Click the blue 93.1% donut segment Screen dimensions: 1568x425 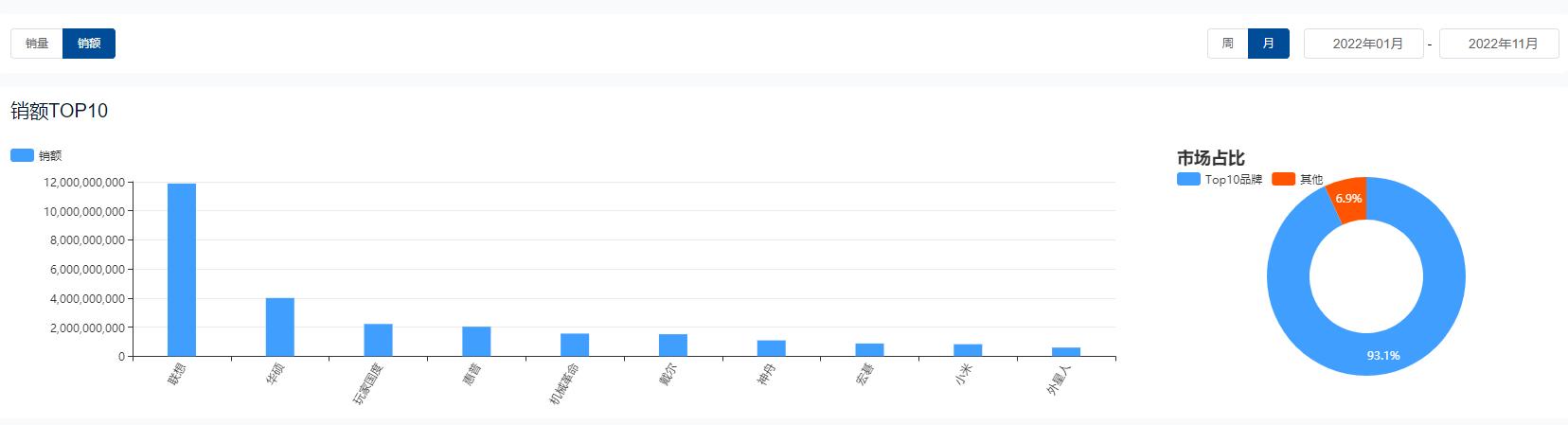pyautogui.click(x=1382, y=355)
